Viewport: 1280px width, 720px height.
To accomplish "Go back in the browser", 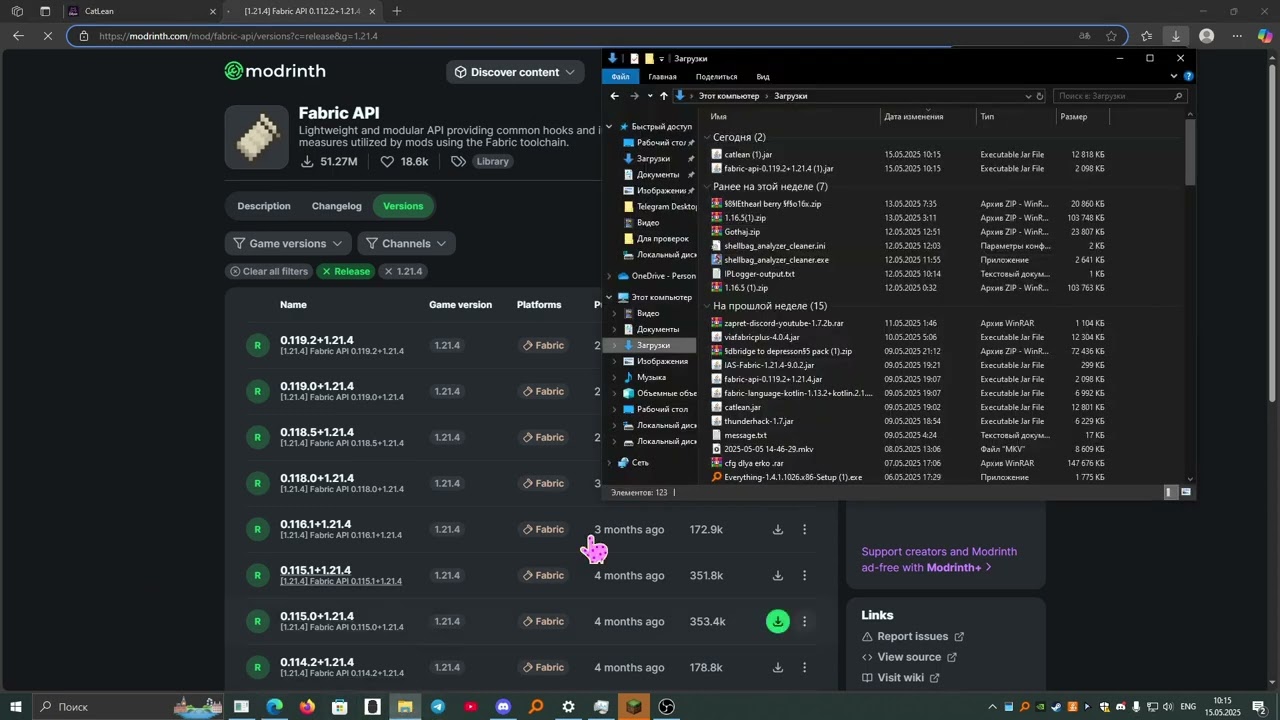I will pyautogui.click(x=18, y=36).
